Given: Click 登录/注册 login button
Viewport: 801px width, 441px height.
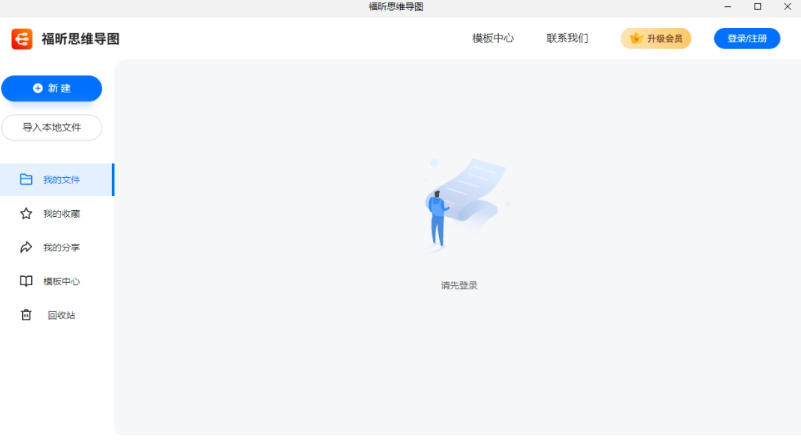Looking at the screenshot, I should click(747, 38).
